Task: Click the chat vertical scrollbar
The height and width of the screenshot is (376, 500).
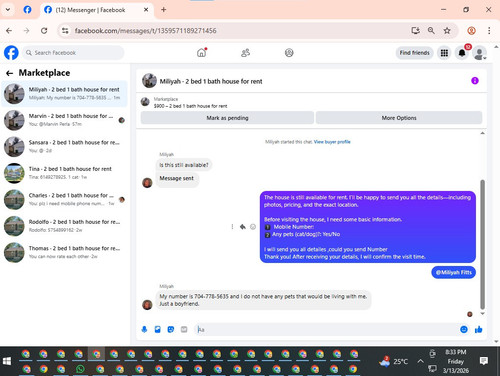Action: tap(482, 244)
